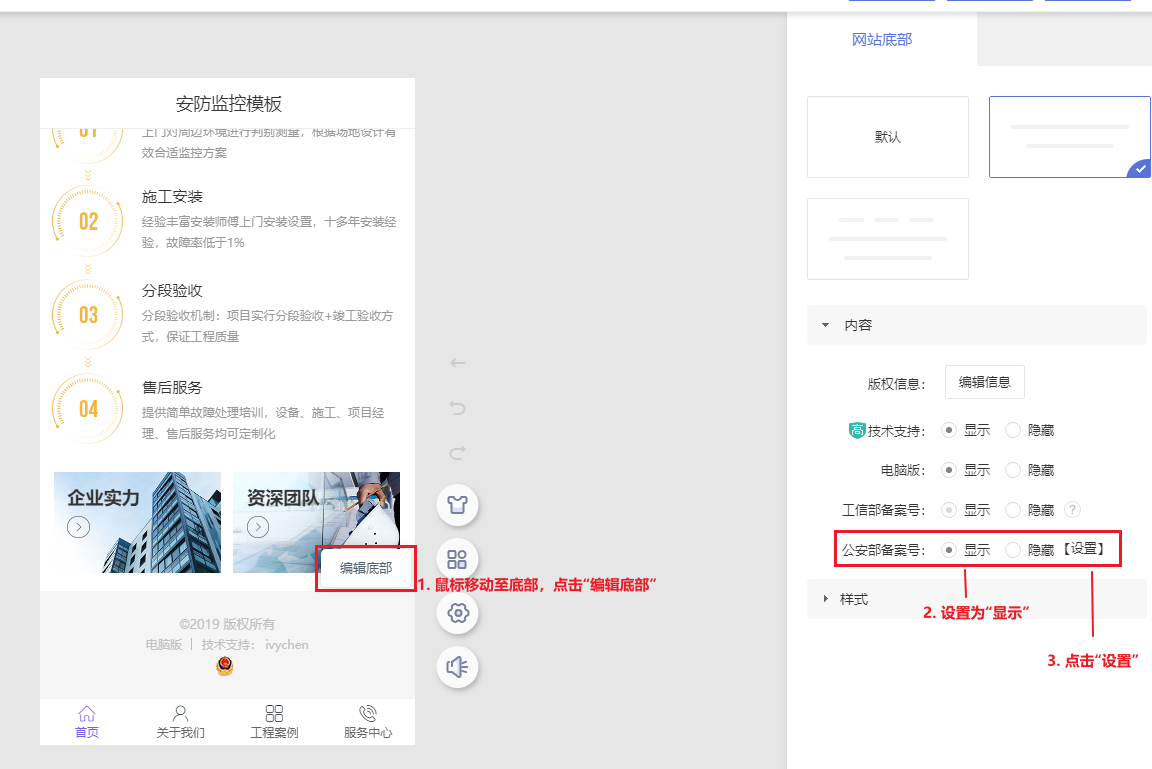
Task: Set 电脑版 to 隐藏
Action: click(x=1013, y=470)
